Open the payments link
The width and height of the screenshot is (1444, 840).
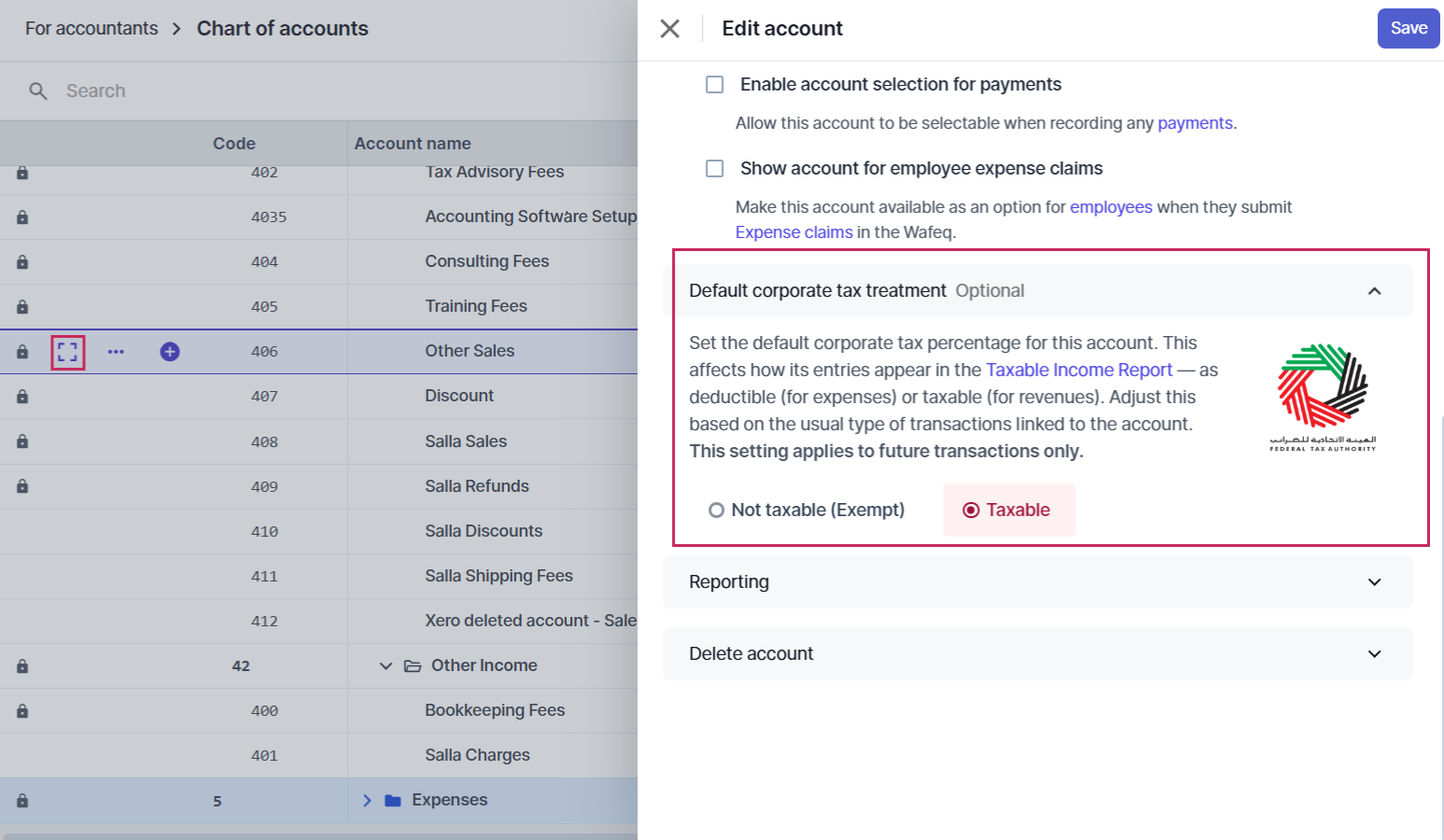point(1195,123)
